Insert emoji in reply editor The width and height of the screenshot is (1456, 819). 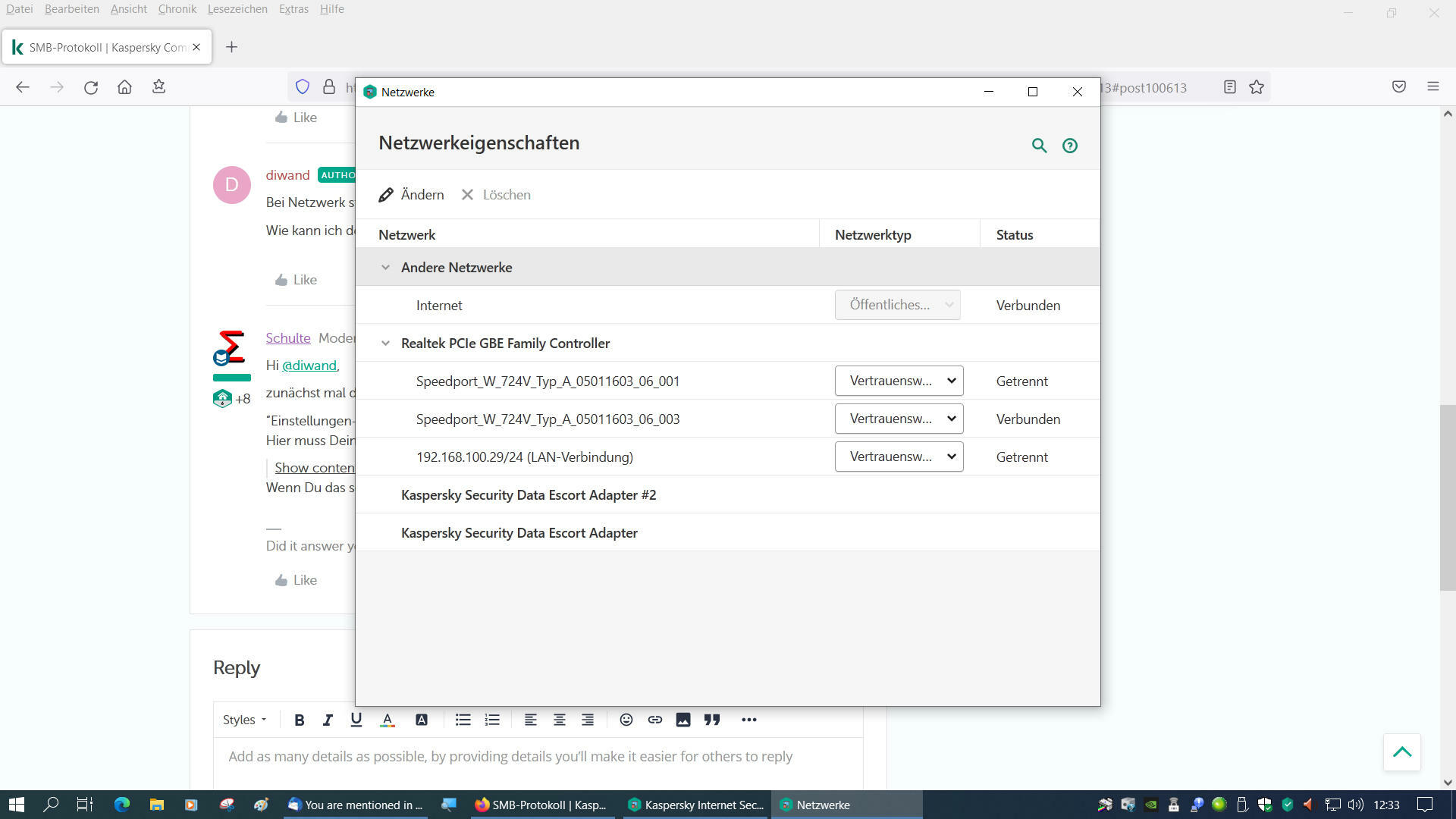coord(626,720)
